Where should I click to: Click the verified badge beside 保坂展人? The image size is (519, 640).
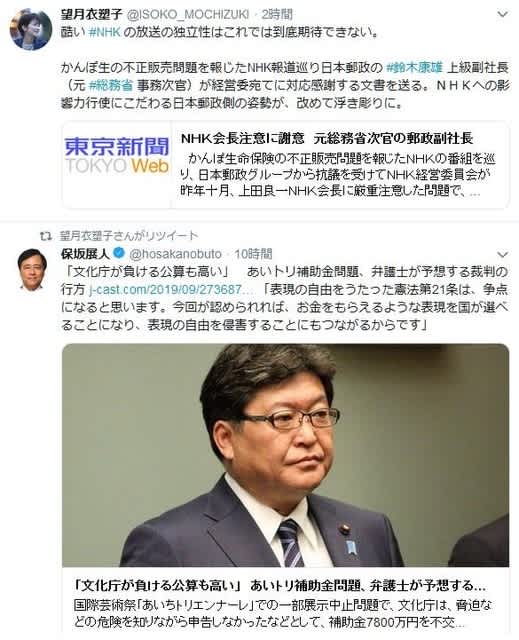(119, 253)
